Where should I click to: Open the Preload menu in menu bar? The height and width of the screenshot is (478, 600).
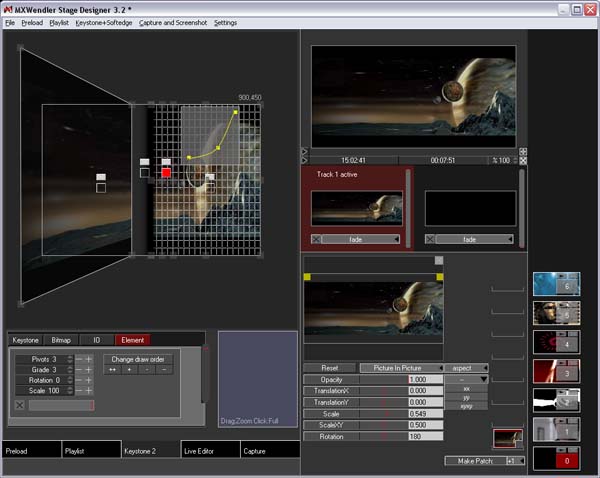pos(32,23)
